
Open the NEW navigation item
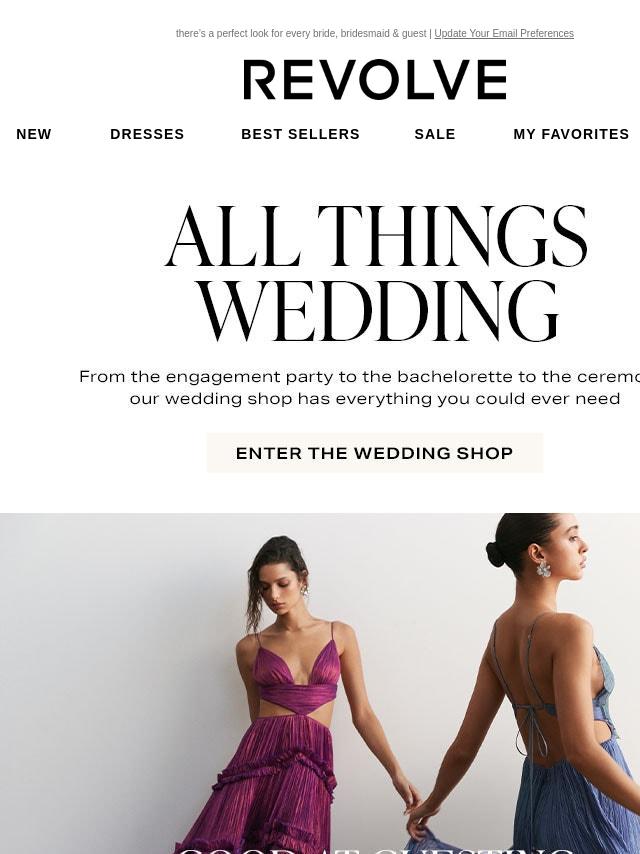(34, 134)
